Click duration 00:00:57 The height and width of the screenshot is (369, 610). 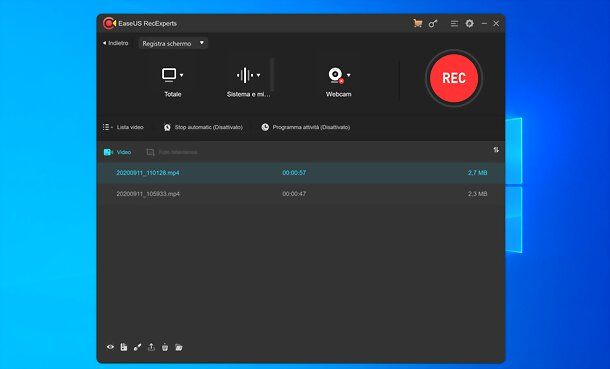(294, 173)
